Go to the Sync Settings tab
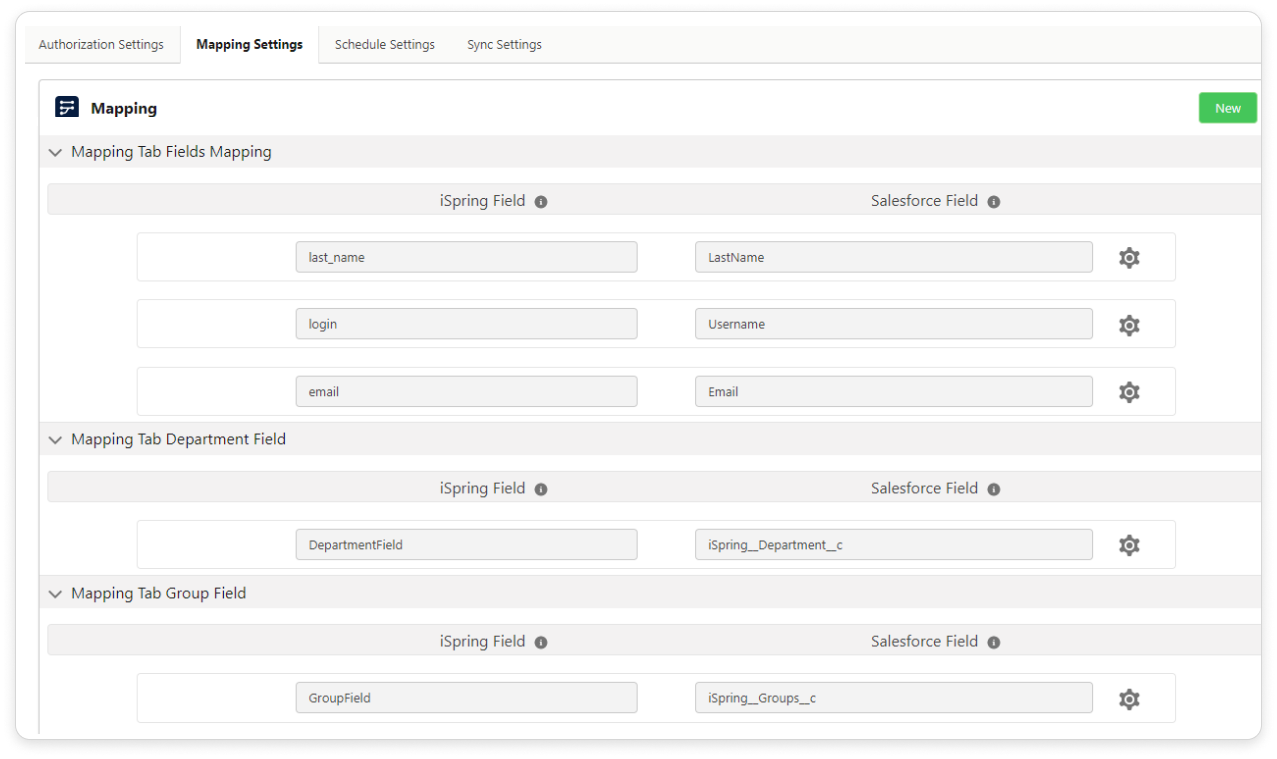Image resolution: width=1277 pixels, height=759 pixels. (504, 45)
